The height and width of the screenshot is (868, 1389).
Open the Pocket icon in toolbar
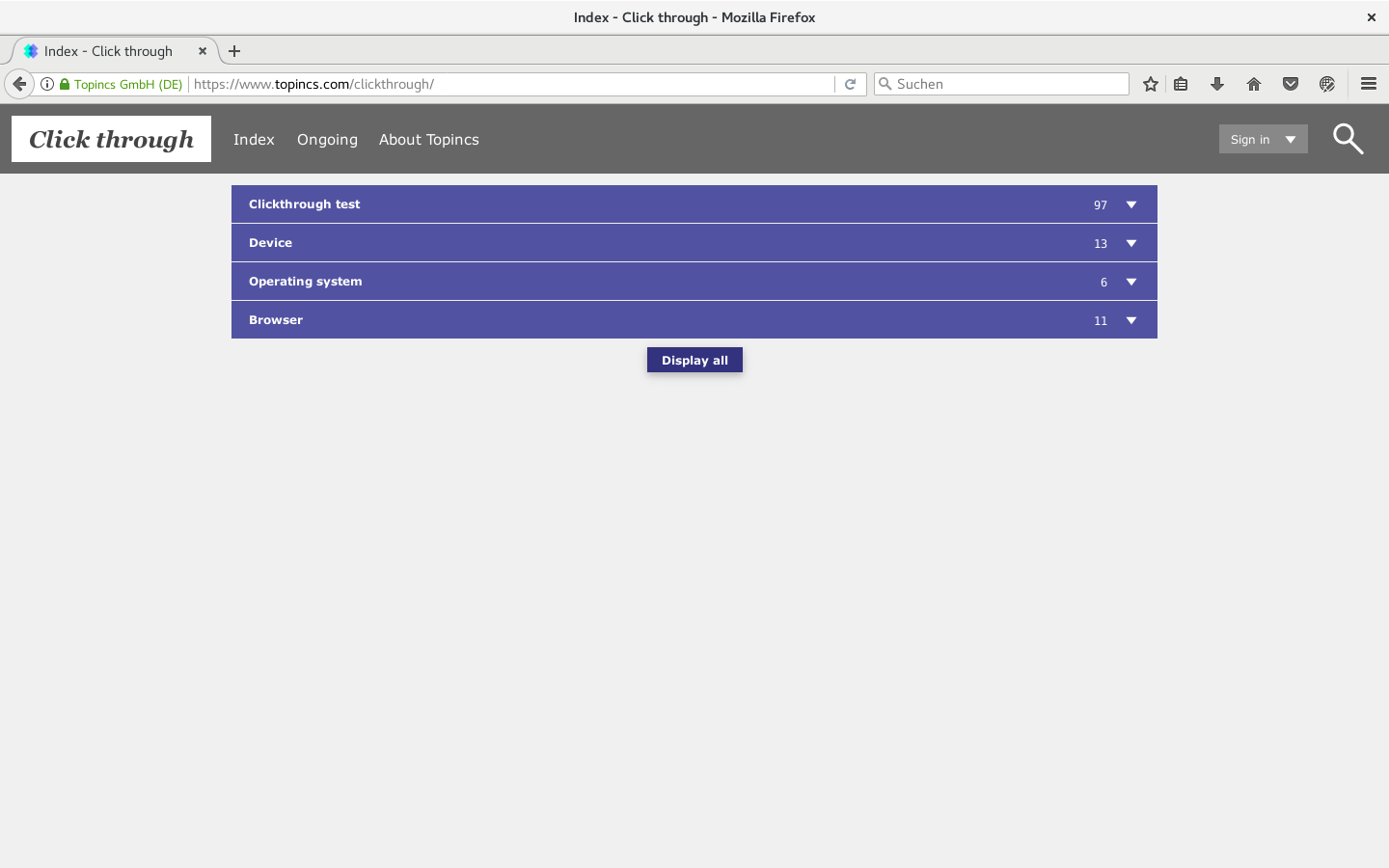pos(1291,84)
